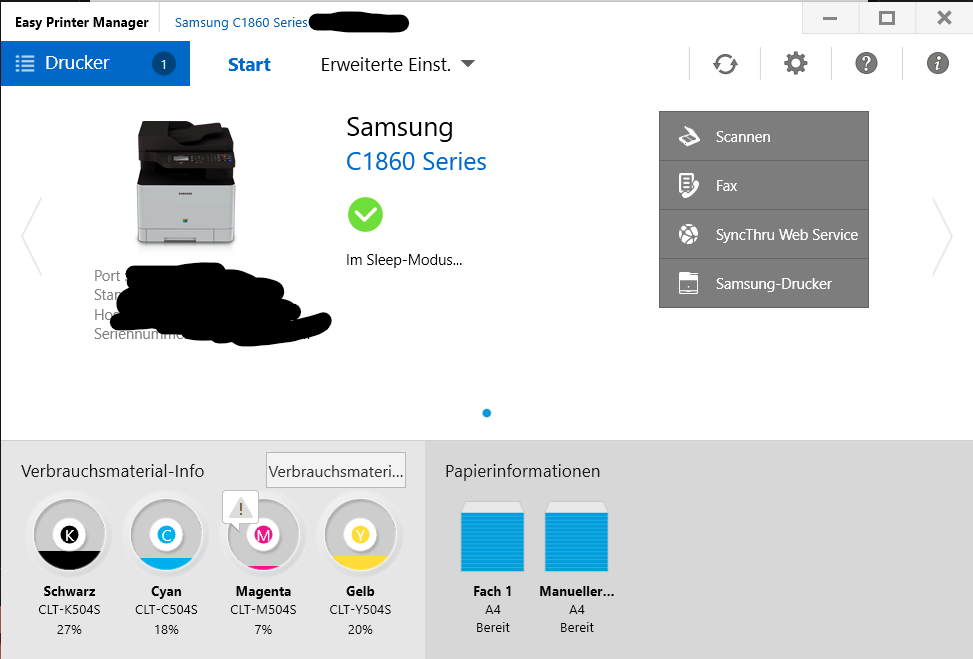Click the CLT-Y504S cartridge label
The image size is (973, 659).
coord(360,610)
